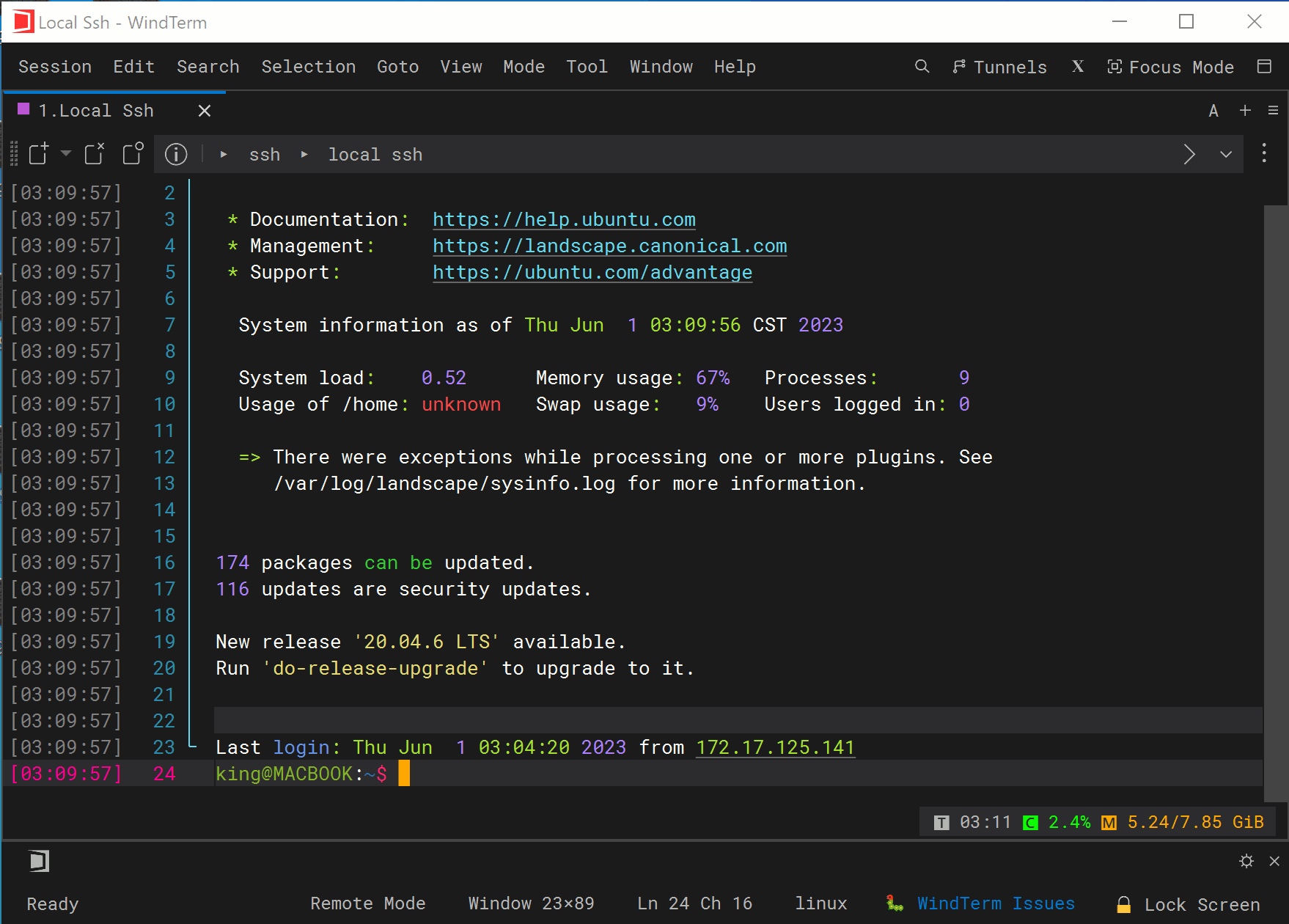The height and width of the screenshot is (924, 1289).
Task: Click the '20.04.6 LTS' release text
Action: click(427, 642)
